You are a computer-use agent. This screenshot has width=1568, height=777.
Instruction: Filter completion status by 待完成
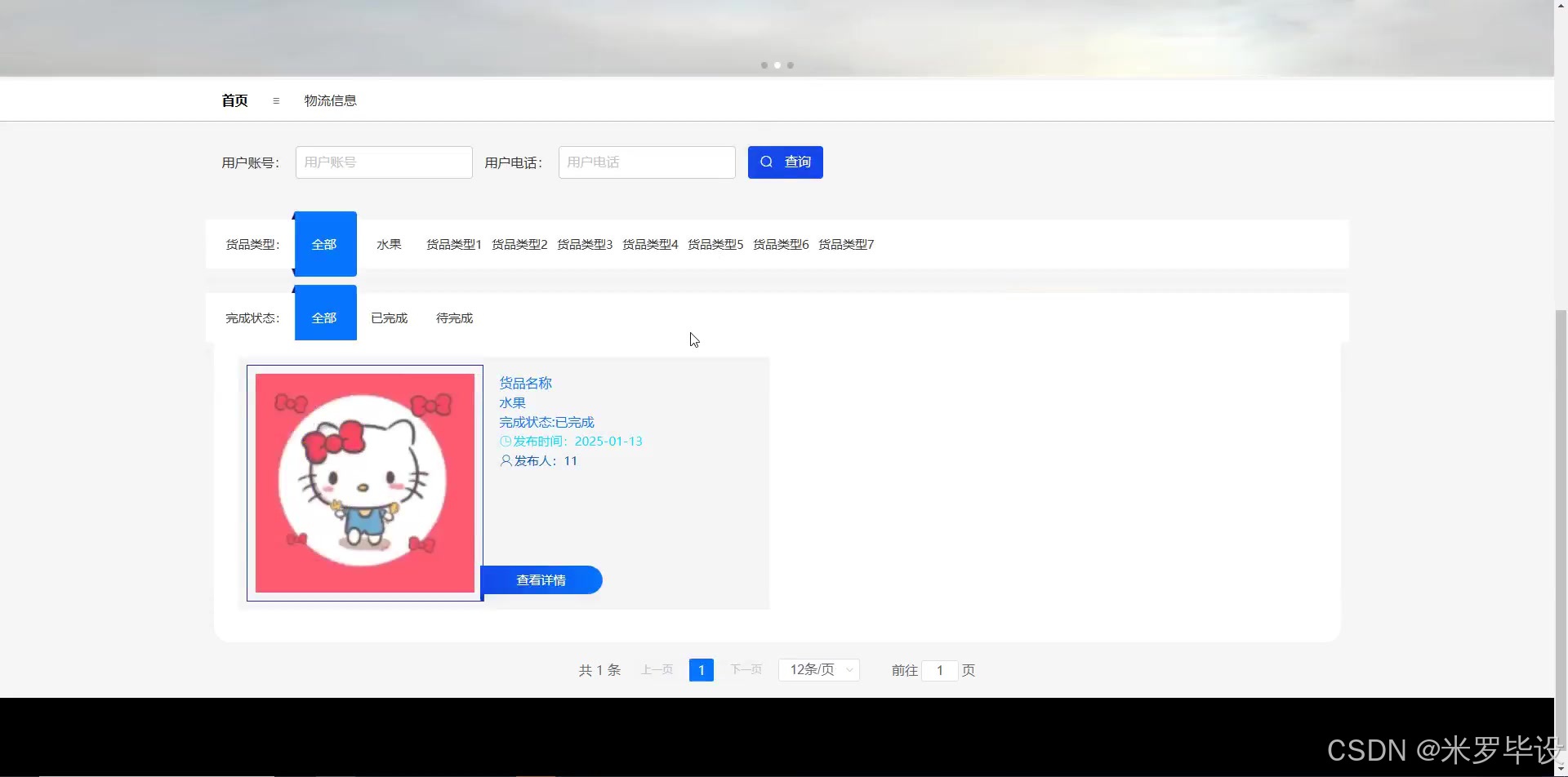(x=454, y=318)
